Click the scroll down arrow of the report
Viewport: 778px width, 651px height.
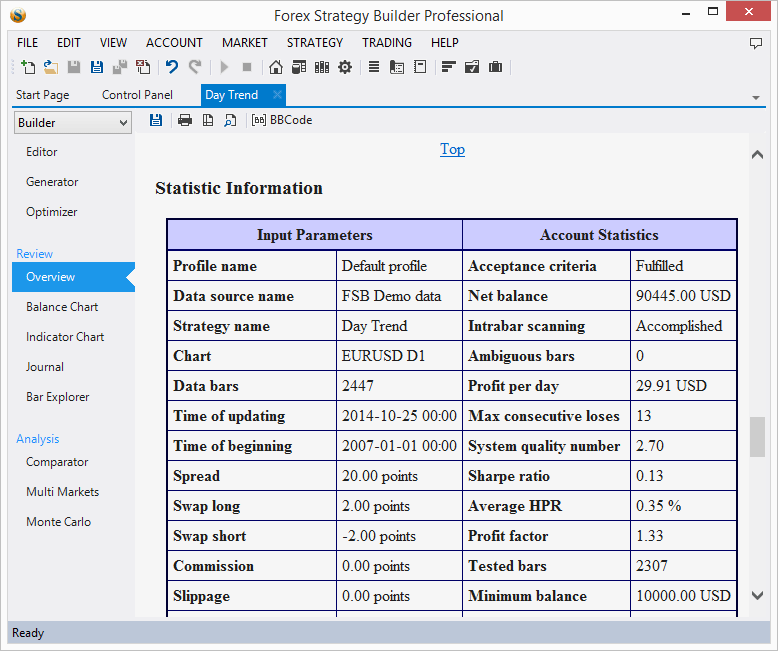pyautogui.click(x=757, y=595)
